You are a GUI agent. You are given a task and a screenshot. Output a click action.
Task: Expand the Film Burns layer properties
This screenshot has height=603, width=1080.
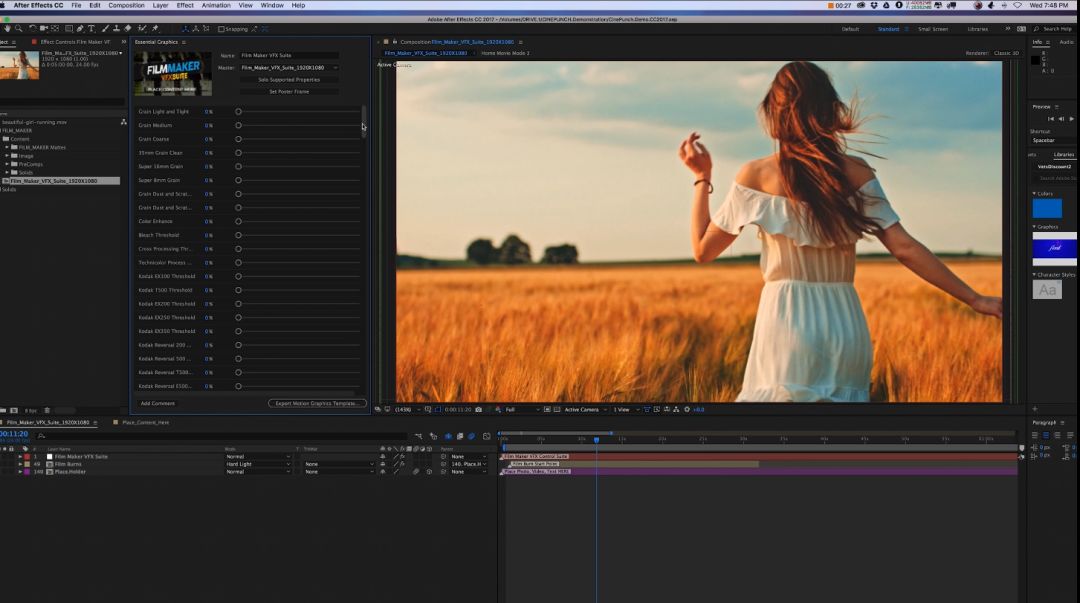pos(20,464)
